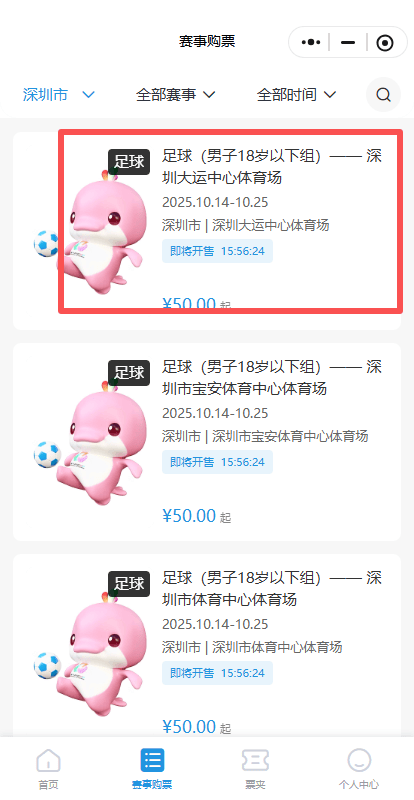Go to 首页 home icon
Viewport: 414px width, 800px height.
[48, 761]
